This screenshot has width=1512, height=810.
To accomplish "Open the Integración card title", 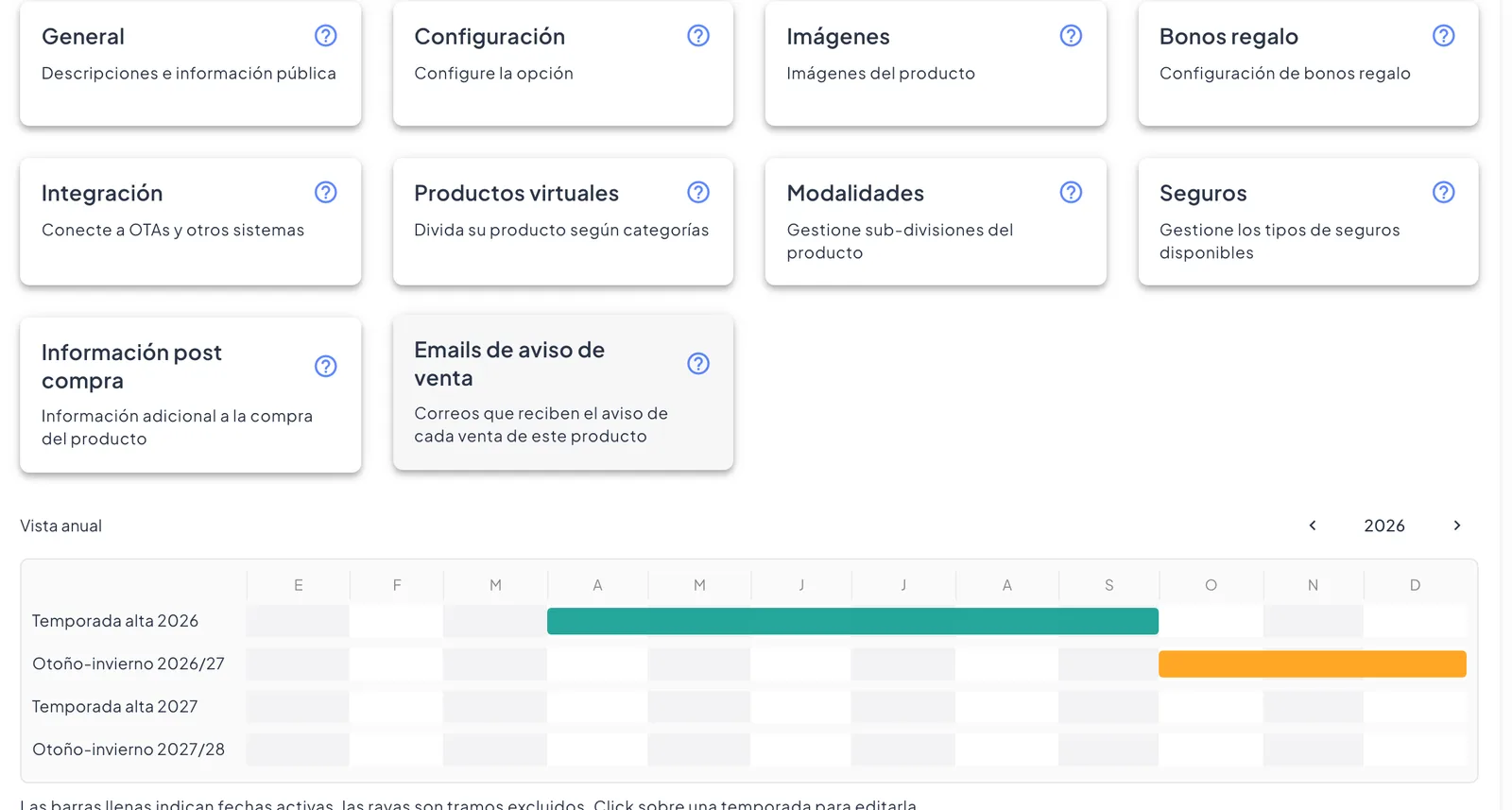I will point(102,194).
